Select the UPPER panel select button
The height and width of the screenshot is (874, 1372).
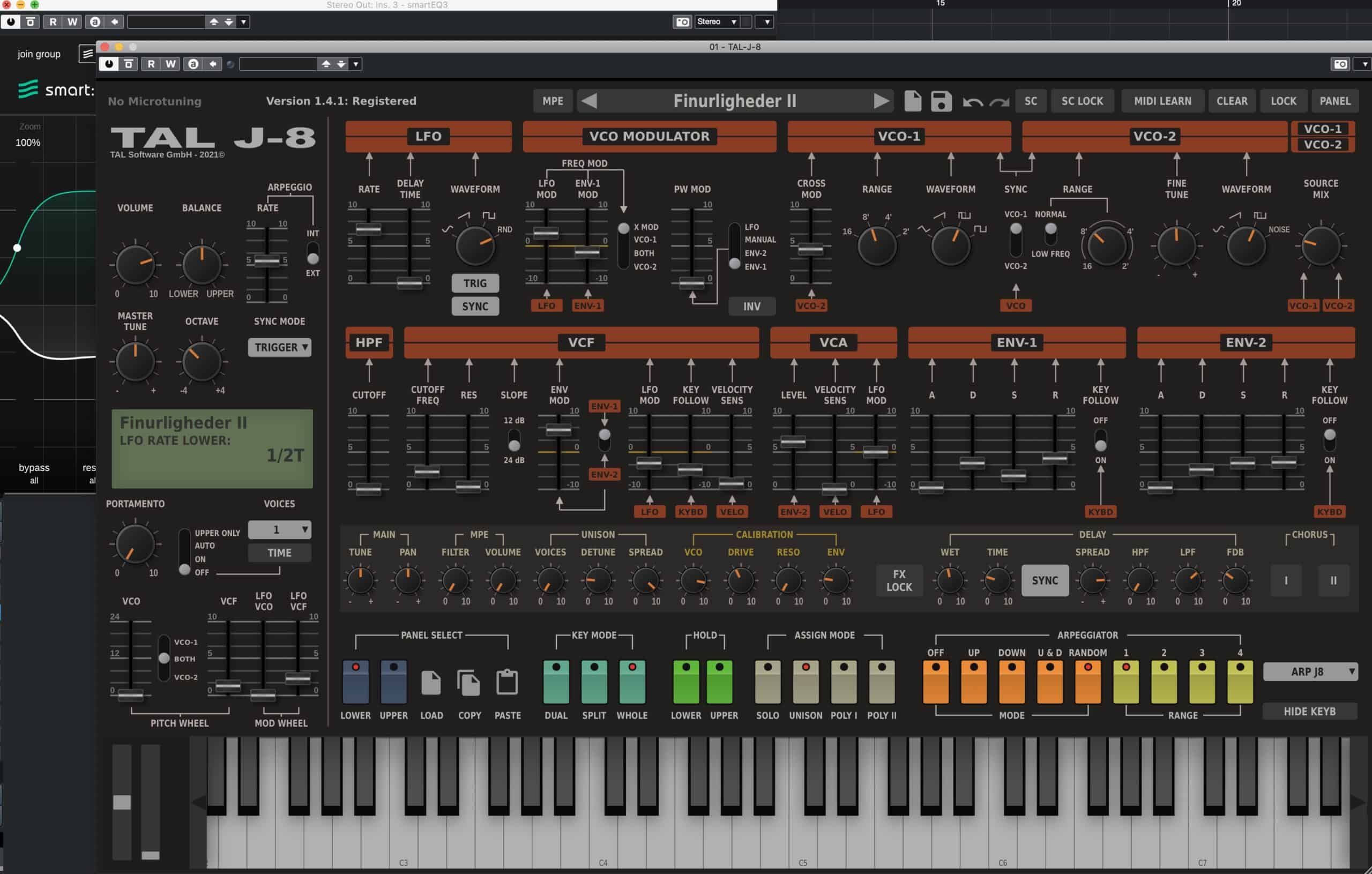click(393, 682)
